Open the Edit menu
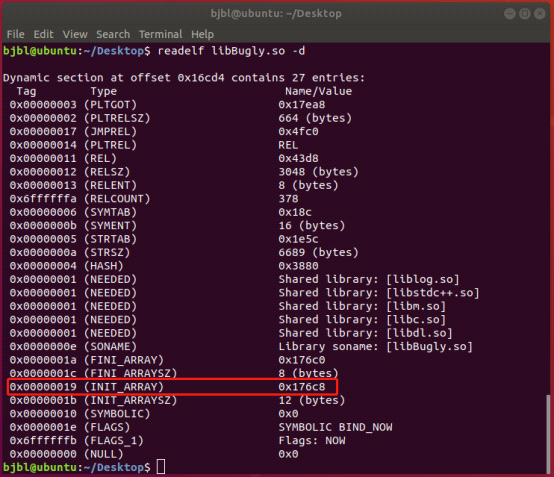The height and width of the screenshot is (477, 554). point(43,34)
